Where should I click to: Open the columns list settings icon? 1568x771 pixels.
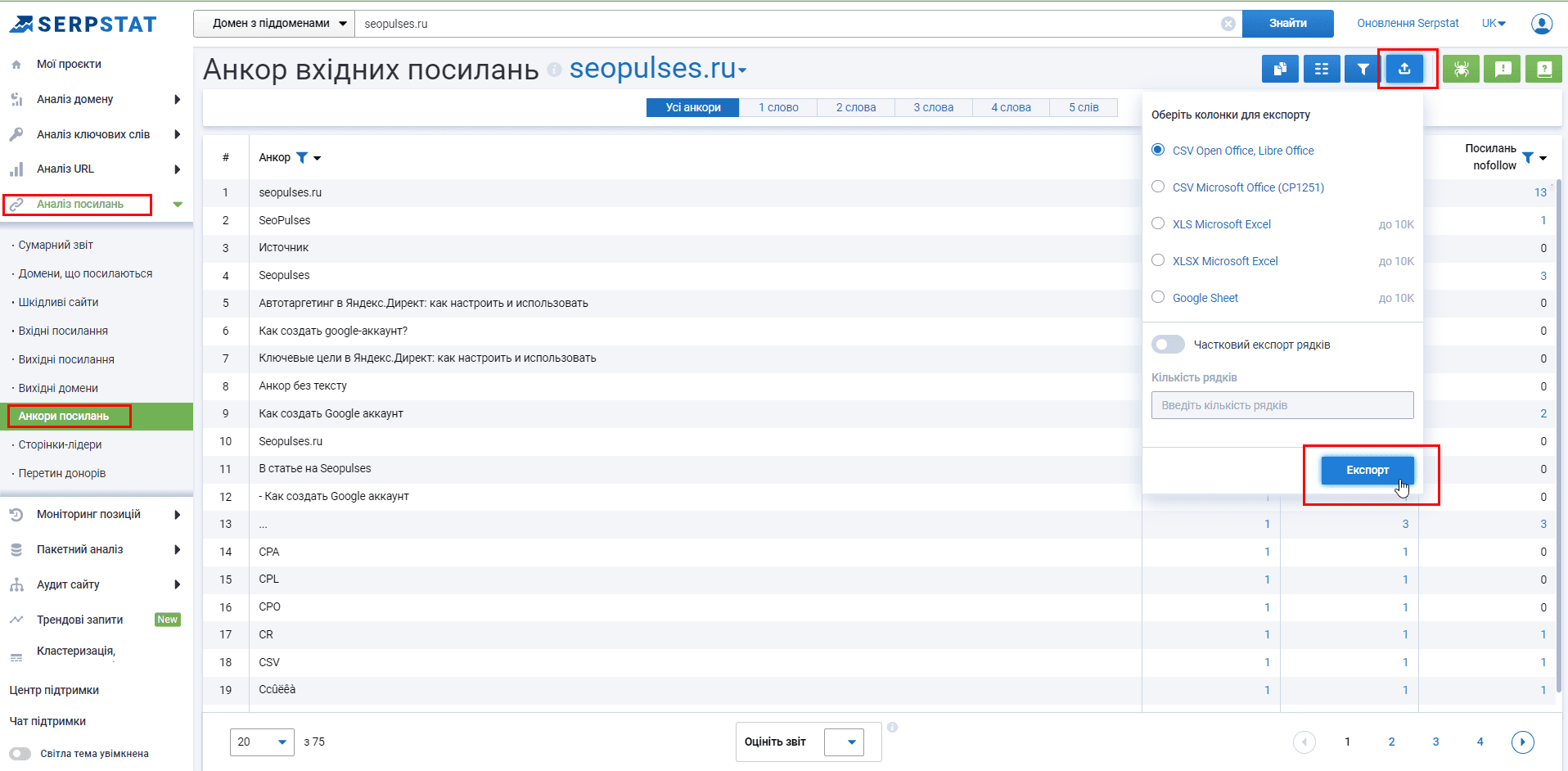click(1322, 69)
